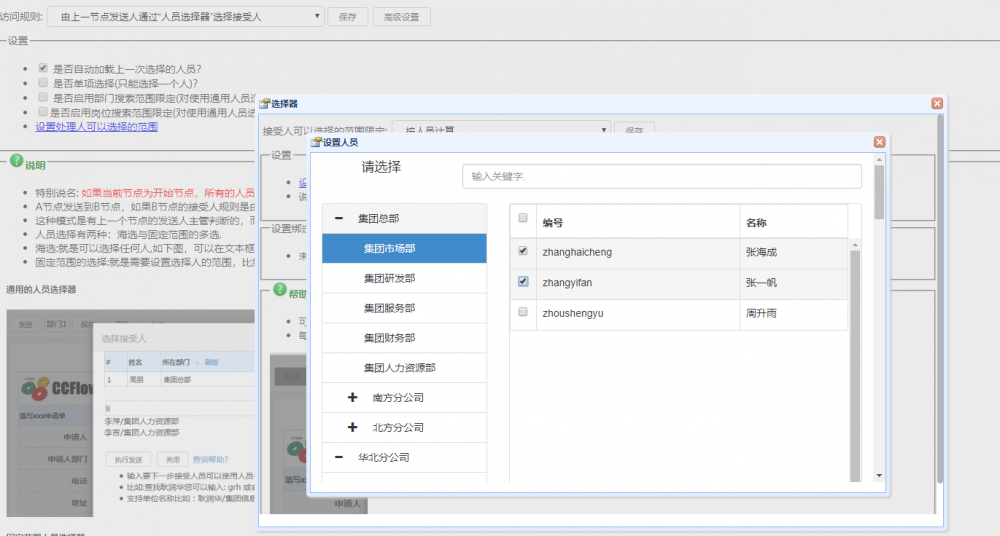Screen dimensions: 1000x536
Task: Select 集团人力资源部 in the department tree
Action: (x=399, y=368)
